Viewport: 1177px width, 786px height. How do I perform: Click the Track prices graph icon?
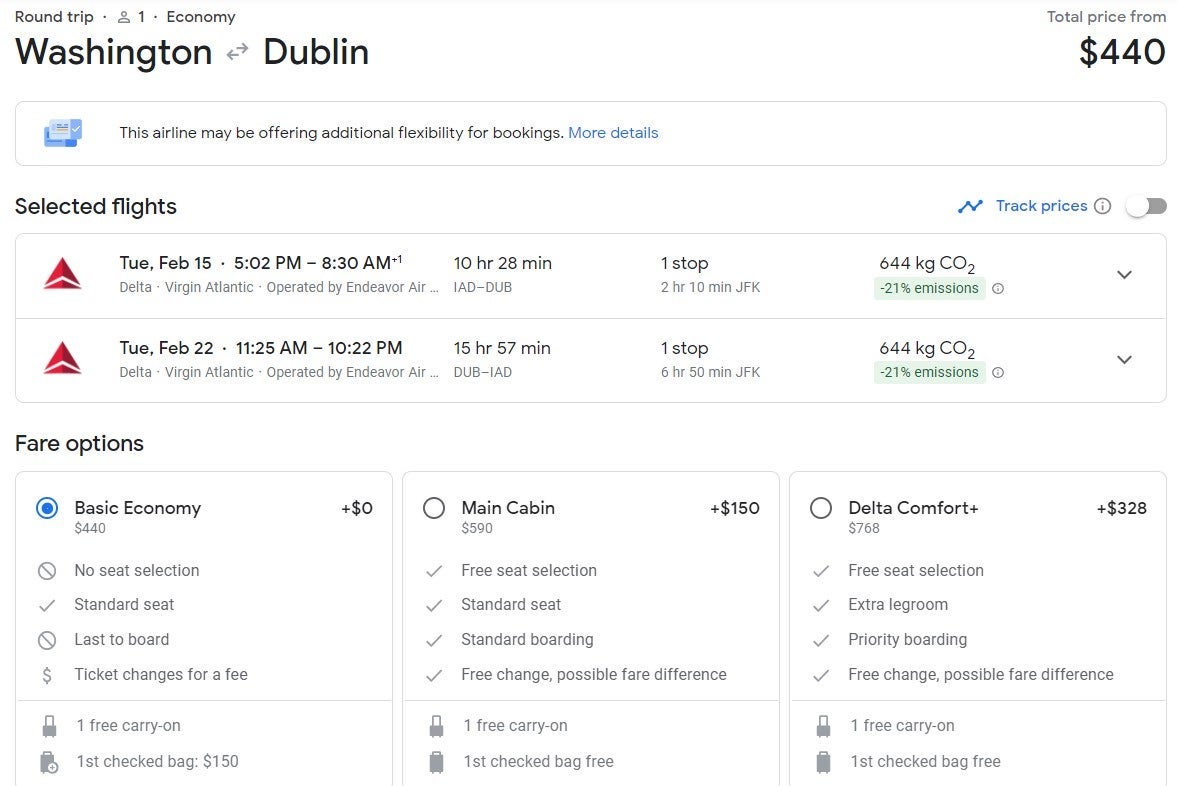pyautogui.click(x=970, y=206)
